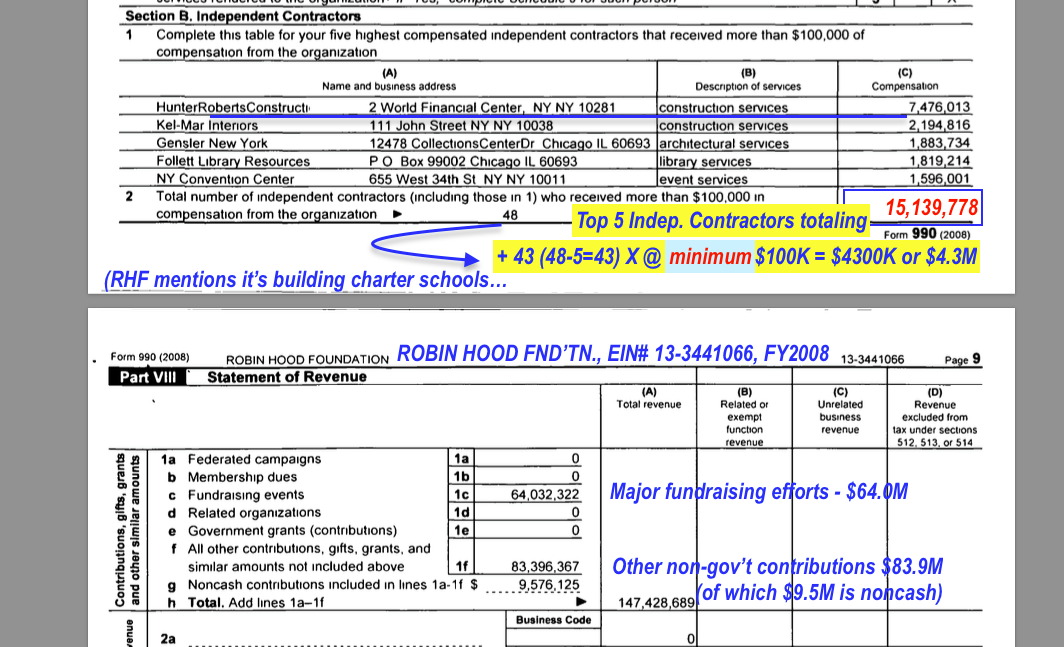This screenshot has height=647, width=1064.
Task: Click the blue ROBIN HOOD FND'TN EIN annotation
Action: (612, 354)
